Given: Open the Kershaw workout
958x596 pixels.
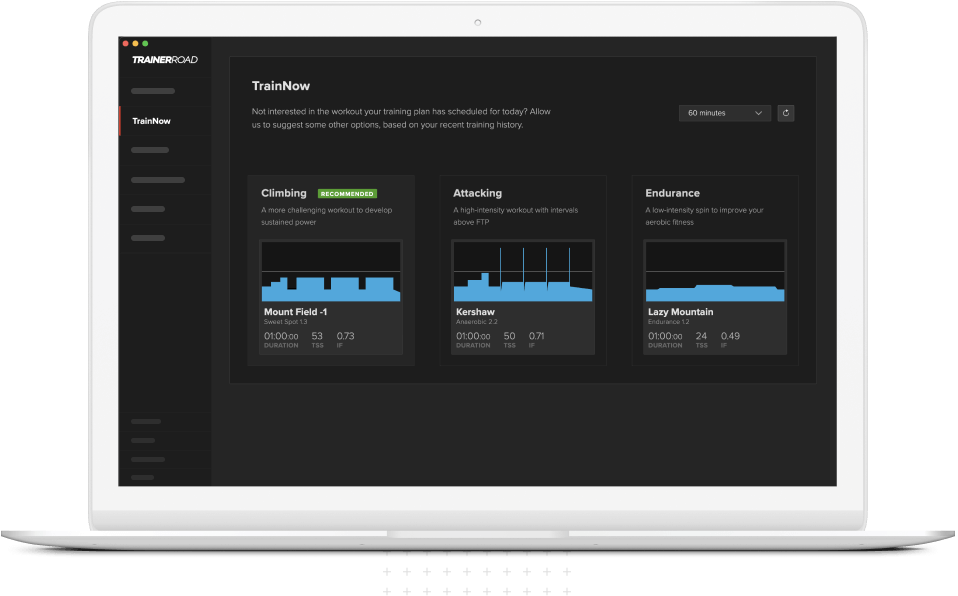Looking at the screenshot, I should click(x=474, y=311).
